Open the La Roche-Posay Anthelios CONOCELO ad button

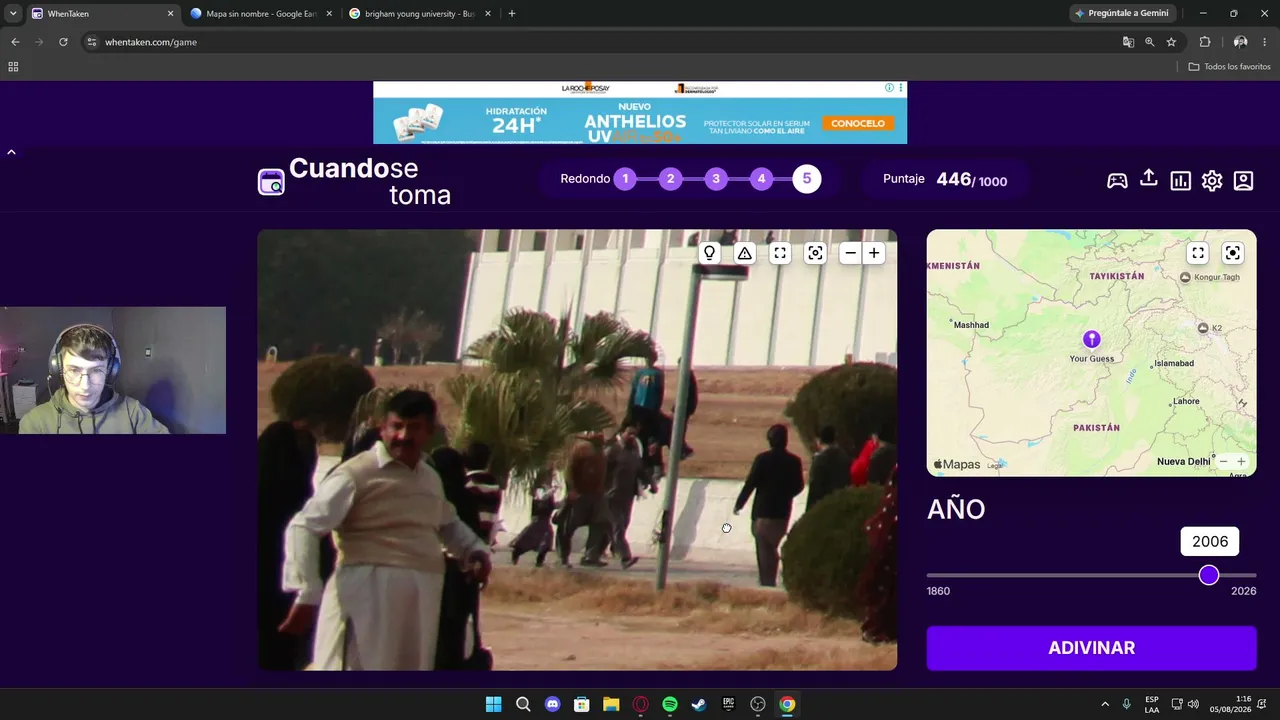[858, 123]
